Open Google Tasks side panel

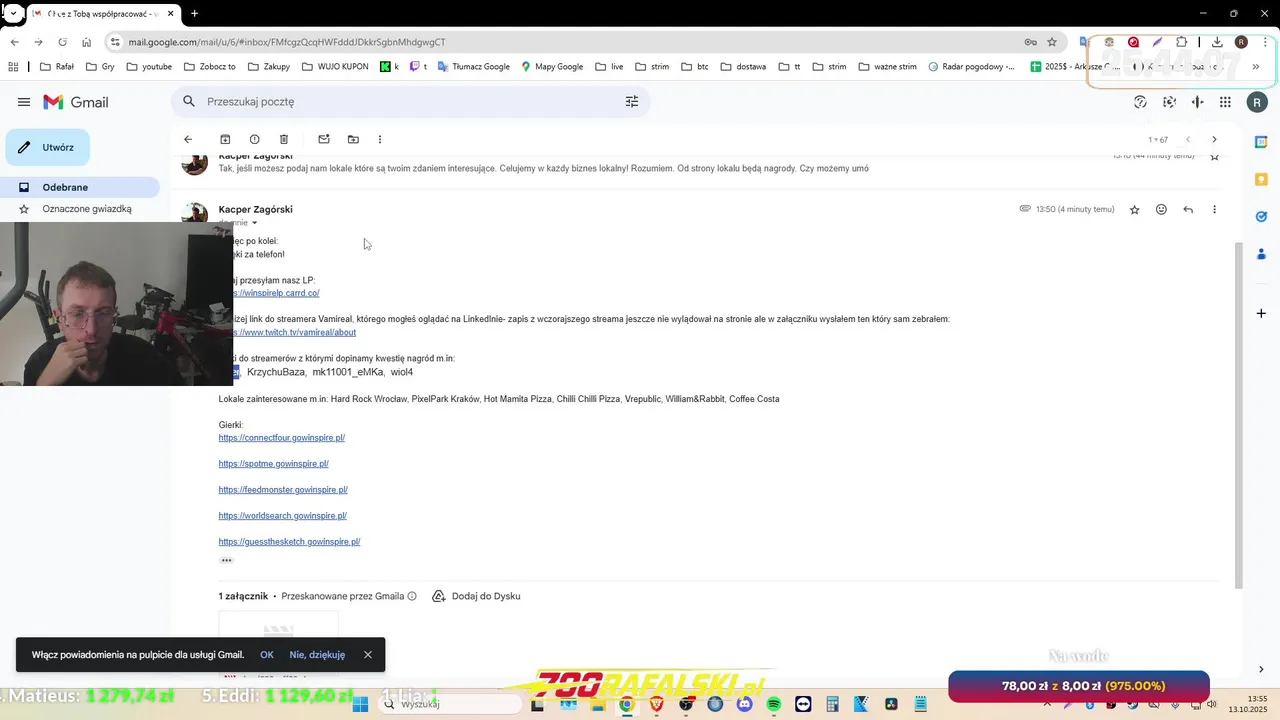click(1261, 216)
